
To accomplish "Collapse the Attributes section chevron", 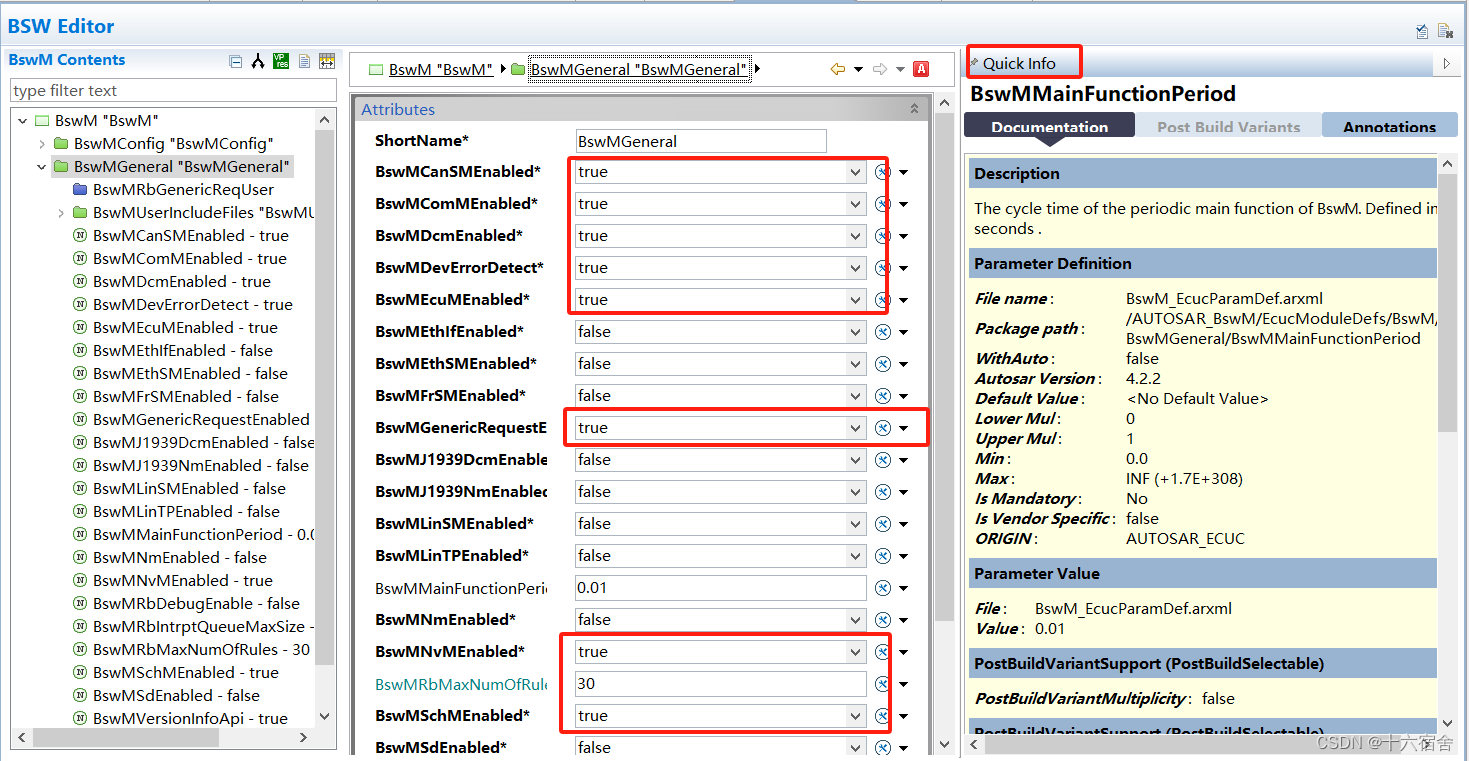I will click(914, 109).
